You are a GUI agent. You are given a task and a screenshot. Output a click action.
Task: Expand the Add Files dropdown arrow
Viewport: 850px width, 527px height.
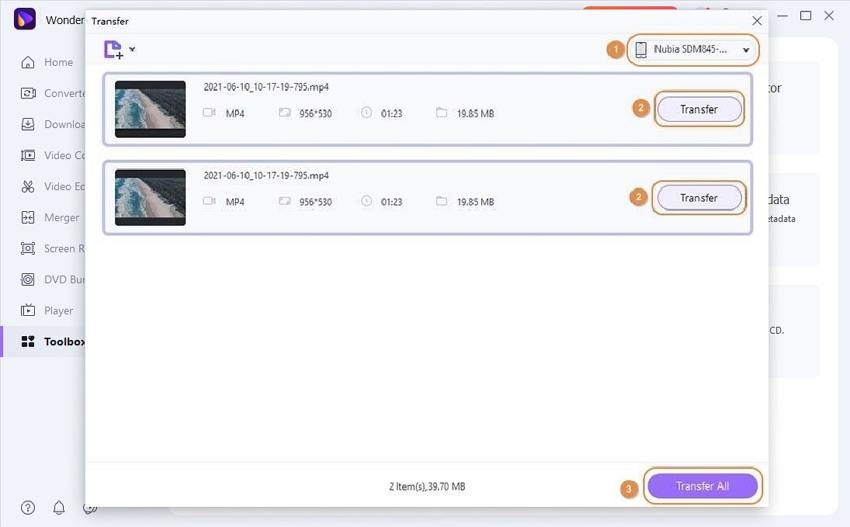pos(132,49)
